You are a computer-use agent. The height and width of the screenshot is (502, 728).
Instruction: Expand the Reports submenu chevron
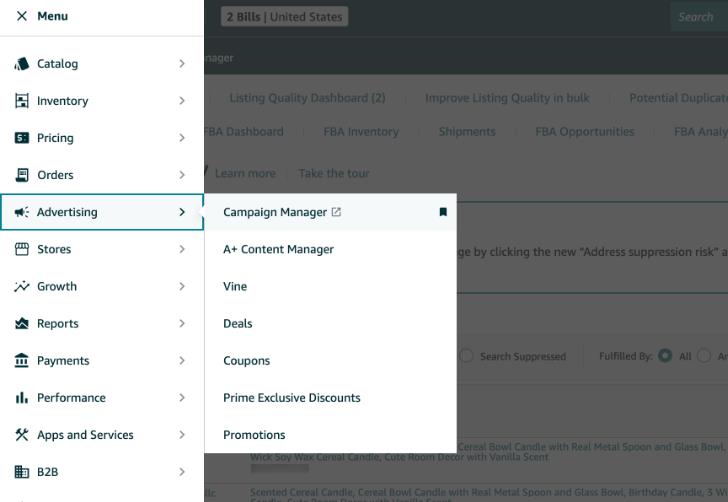182,324
